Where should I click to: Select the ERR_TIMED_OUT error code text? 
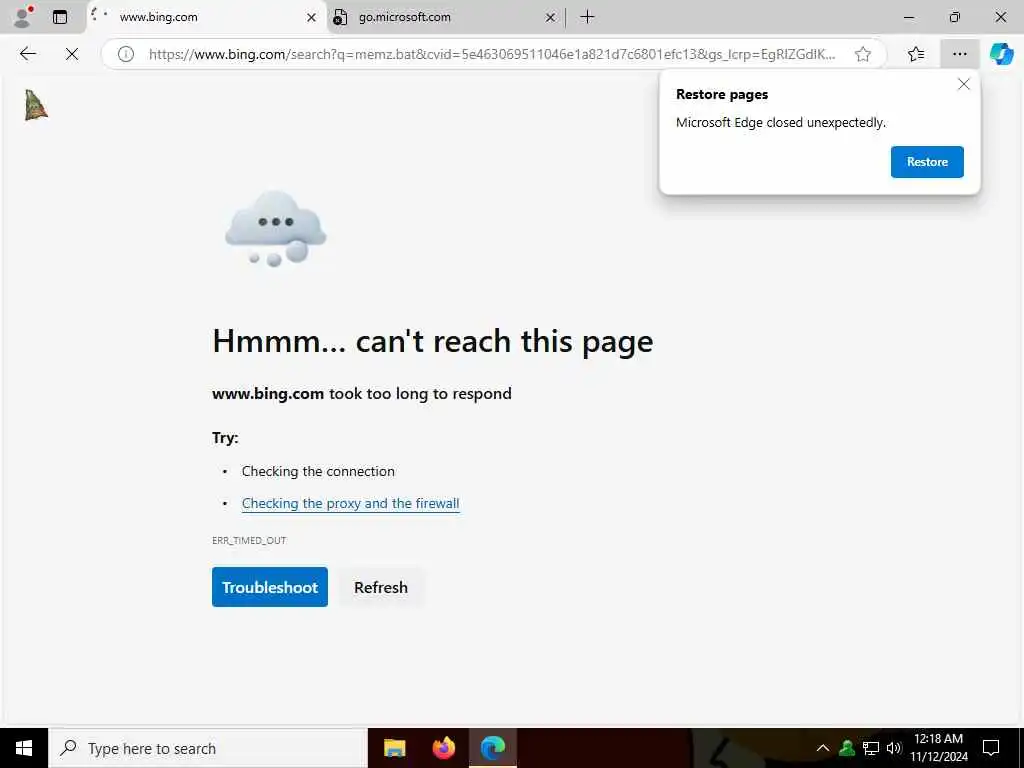point(249,540)
